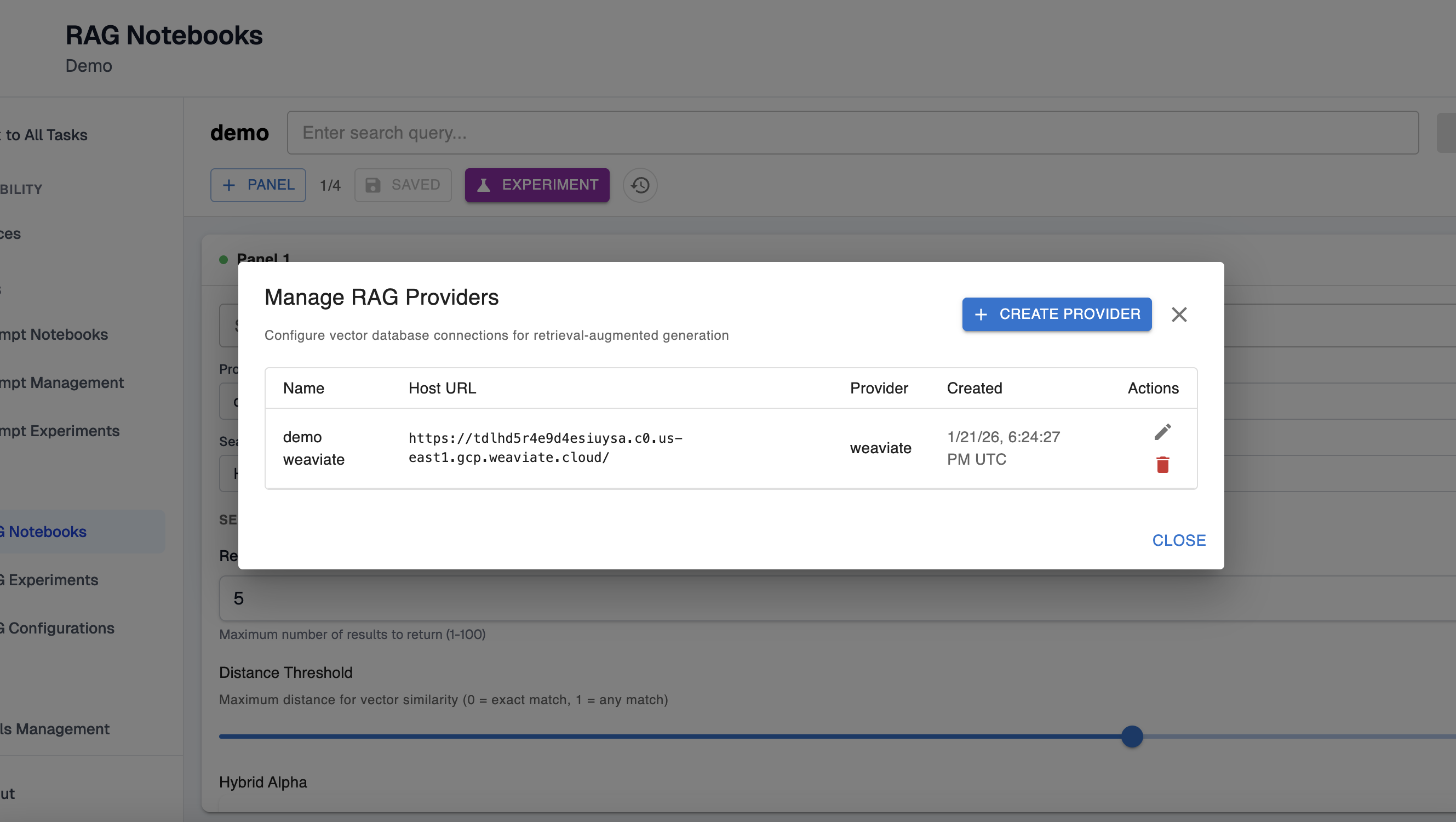Click the search query input field

pos(852,133)
